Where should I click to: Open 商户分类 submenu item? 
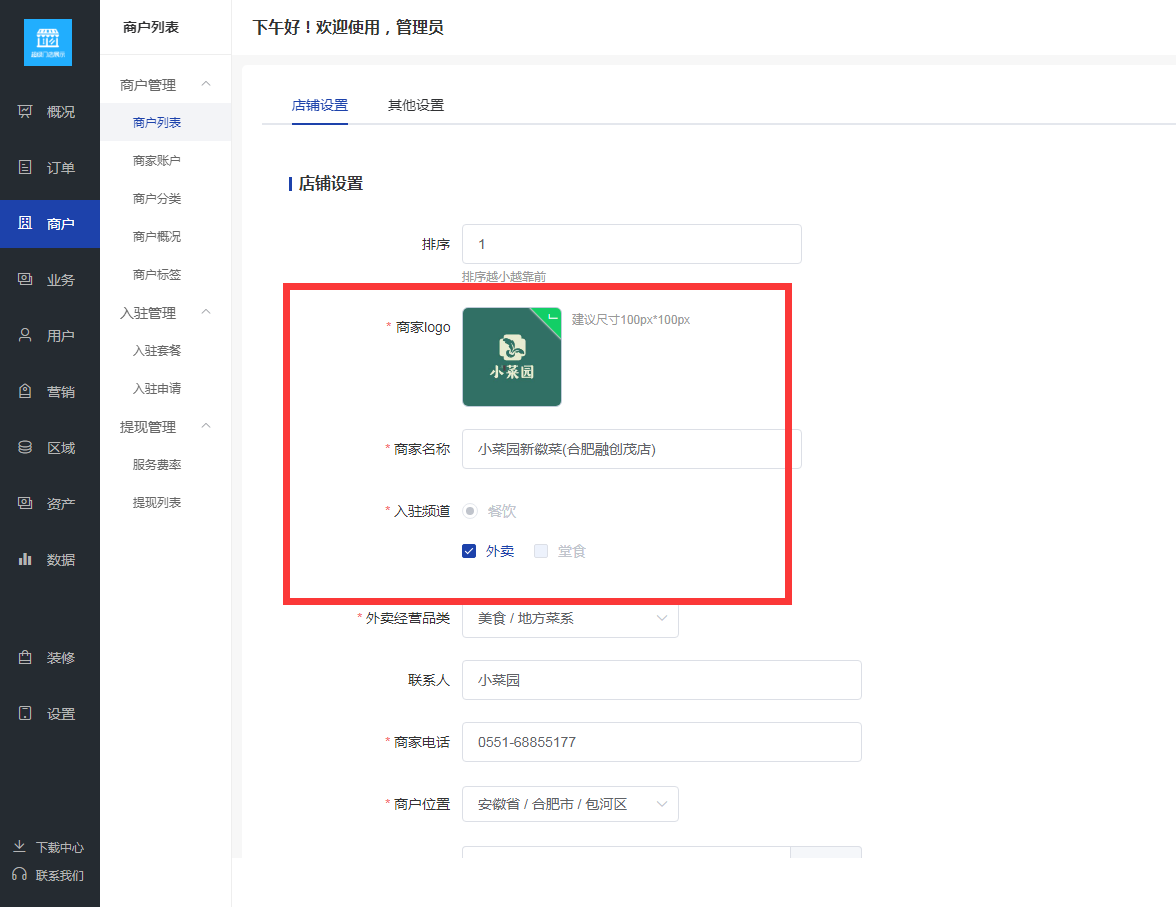point(157,198)
